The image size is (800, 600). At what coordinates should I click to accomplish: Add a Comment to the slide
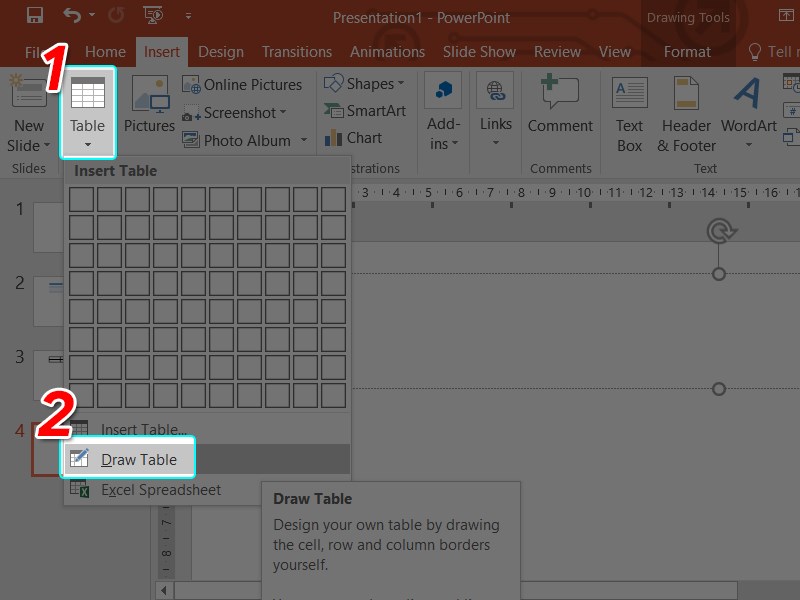click(560, 111)
